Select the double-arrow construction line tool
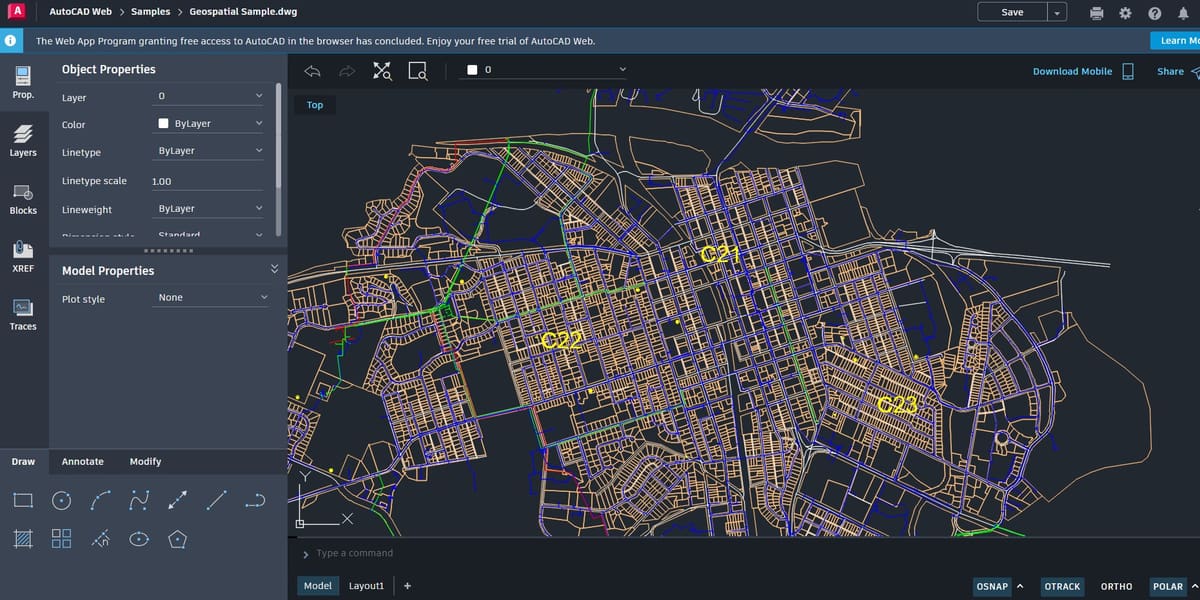The image size is (1200, 600). 178,499
